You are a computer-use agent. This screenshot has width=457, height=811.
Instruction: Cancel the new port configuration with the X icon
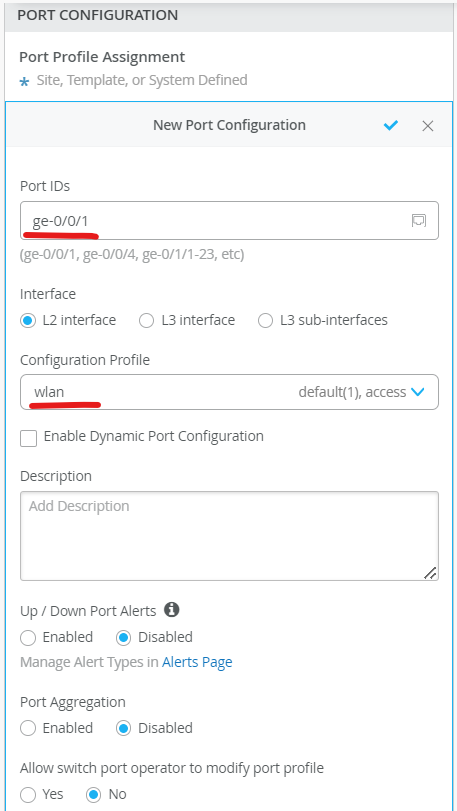[x=428, y=126]
